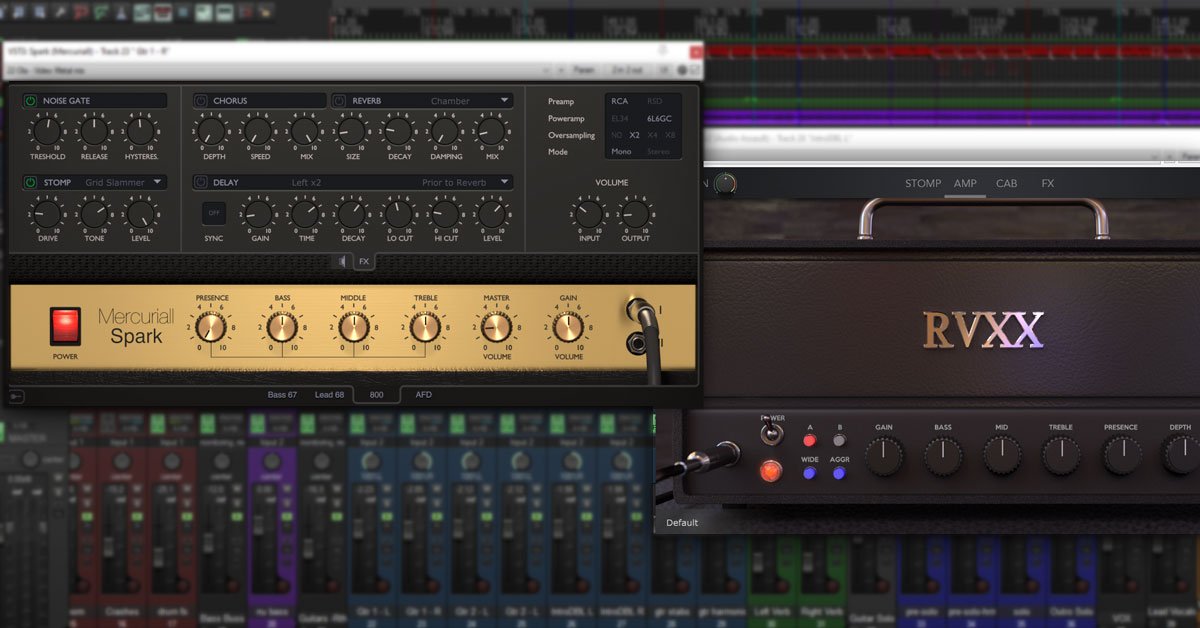Toggle the Stomp power icon
The image size is (1200, 628).
click(x=30, y=183)
